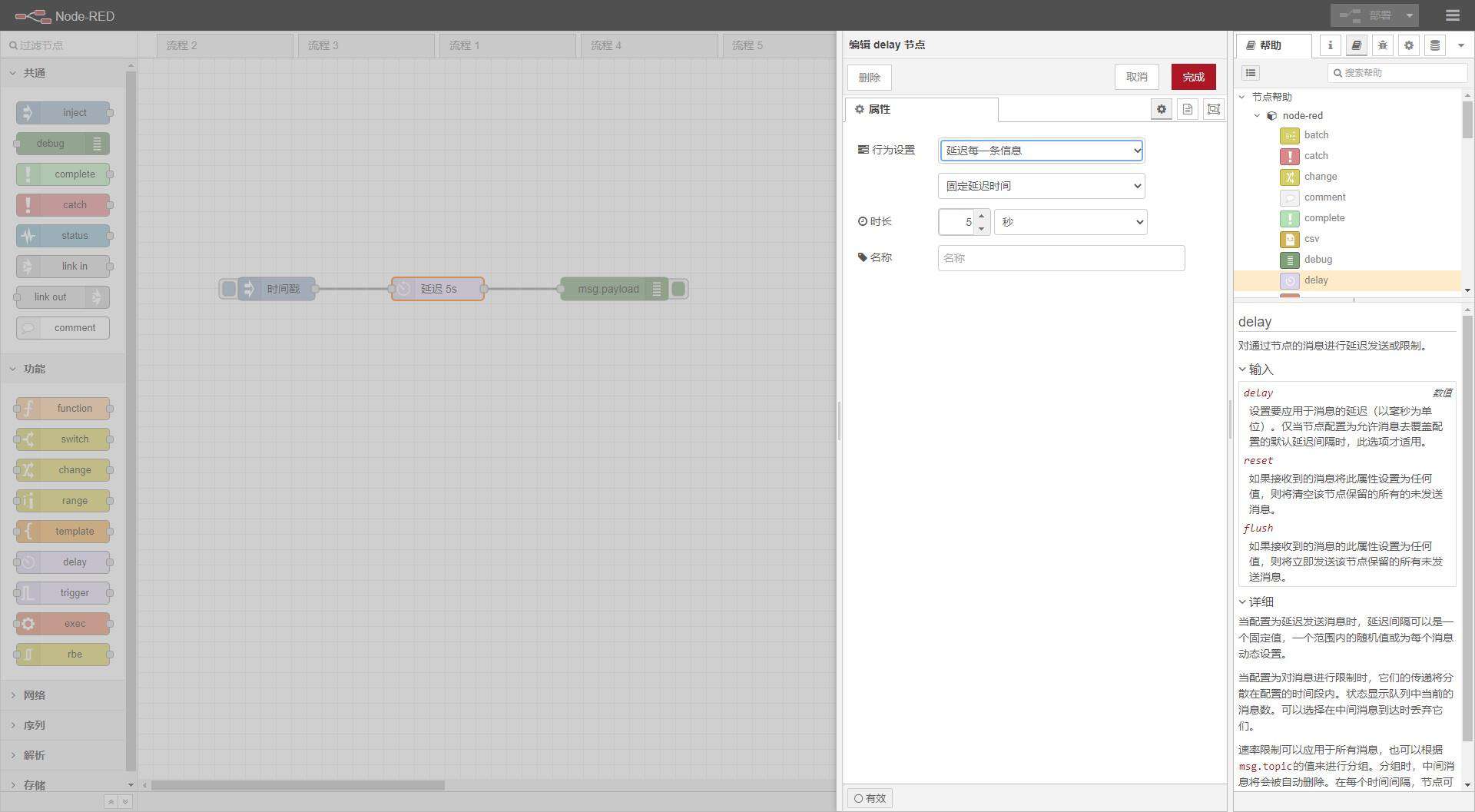Click the 名称 name input field
Screen dimensions: 1475x812
1062,258
